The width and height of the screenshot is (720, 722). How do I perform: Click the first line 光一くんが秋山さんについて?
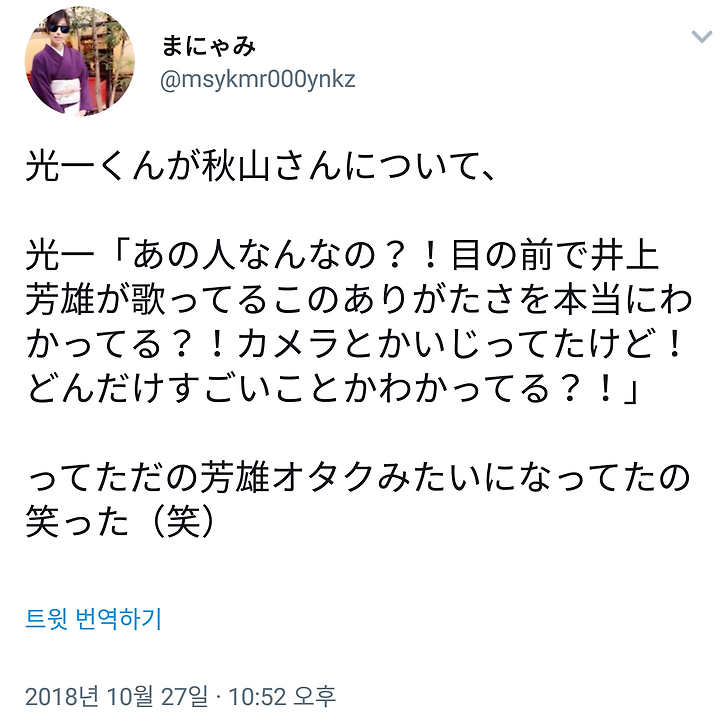[261, 166]
